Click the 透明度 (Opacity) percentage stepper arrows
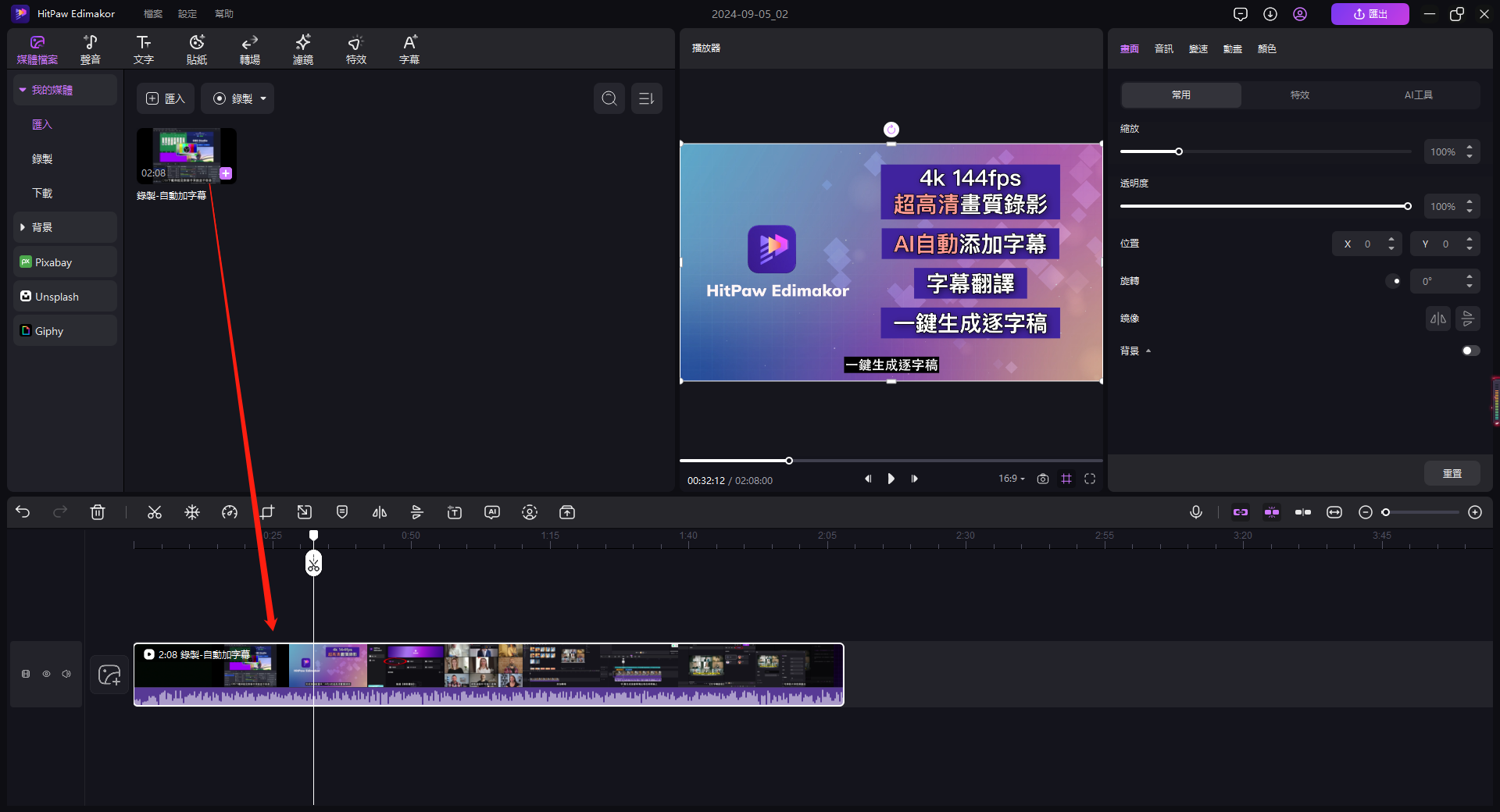 (x=1470, y=206)
